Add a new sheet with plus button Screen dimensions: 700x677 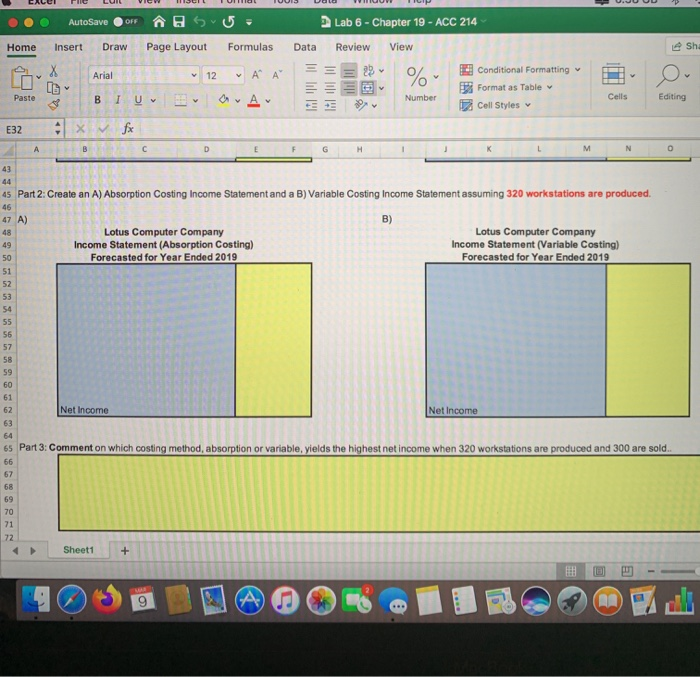[x=125, y=551]
